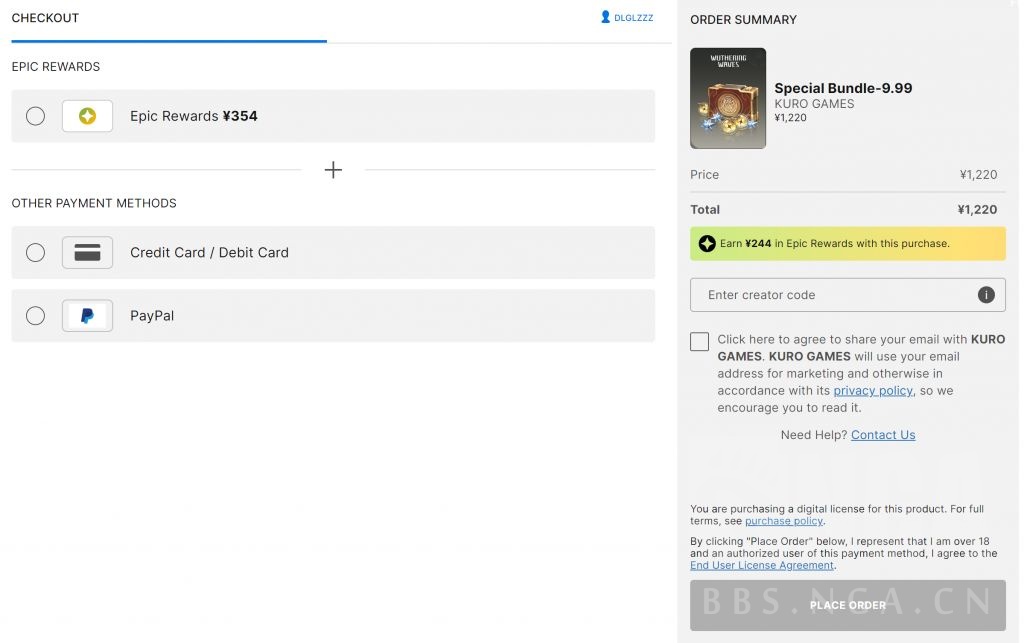
Task: Follow the Contact Us link
Action: 883,435
